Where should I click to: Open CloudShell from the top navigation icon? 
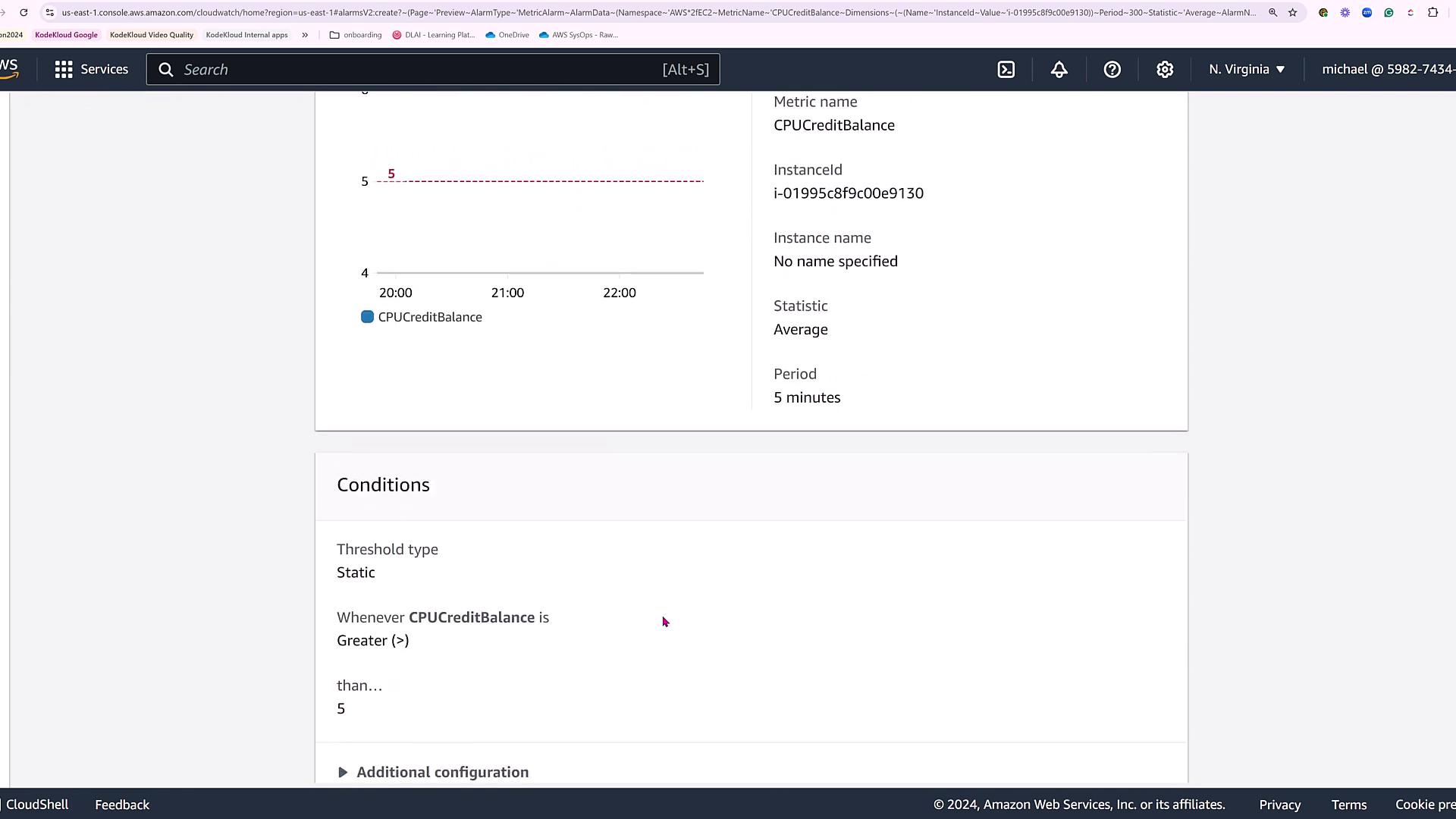tap(1006, 70)
